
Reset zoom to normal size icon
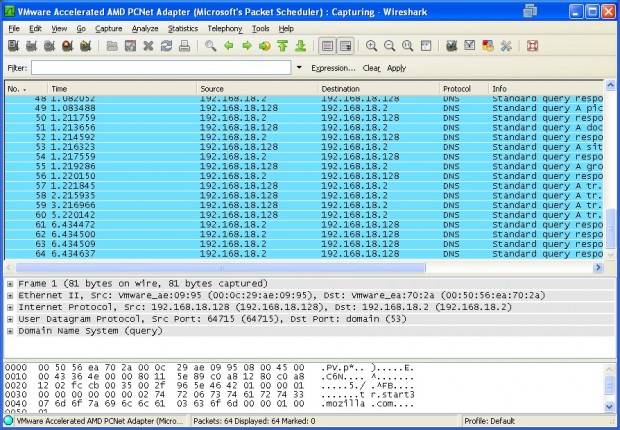click(x=408, y=46)
